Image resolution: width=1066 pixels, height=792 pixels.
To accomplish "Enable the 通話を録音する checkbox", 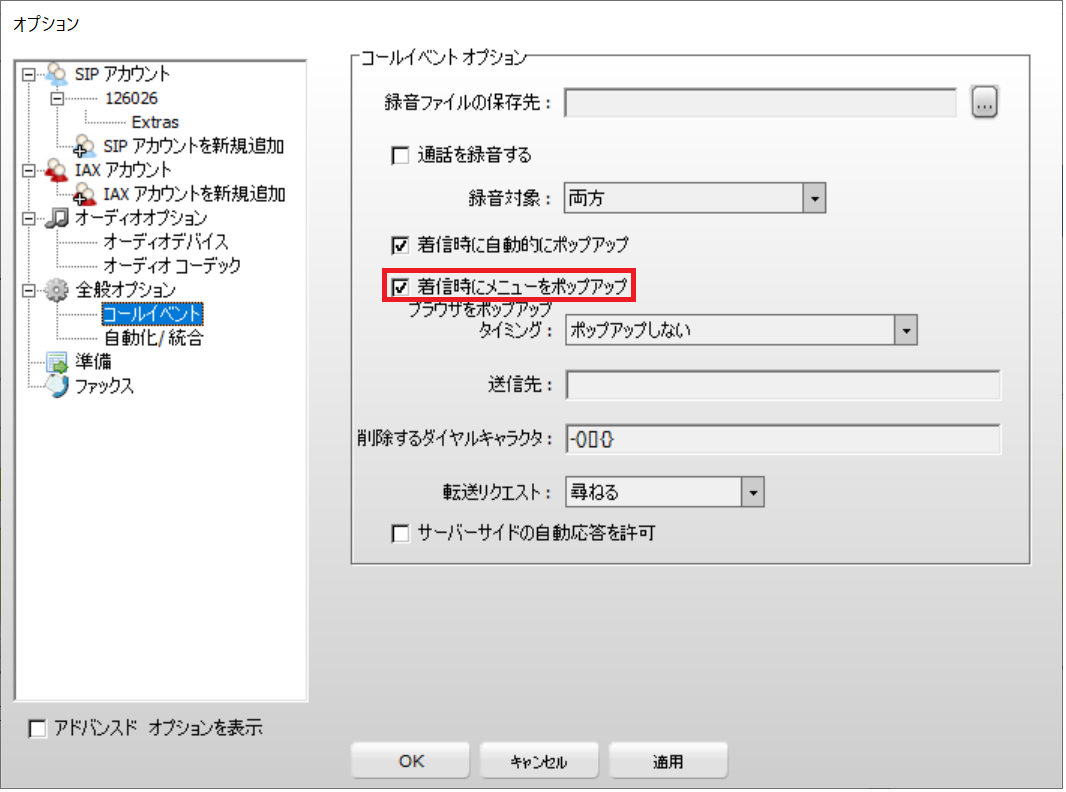I will click(400, 156).
